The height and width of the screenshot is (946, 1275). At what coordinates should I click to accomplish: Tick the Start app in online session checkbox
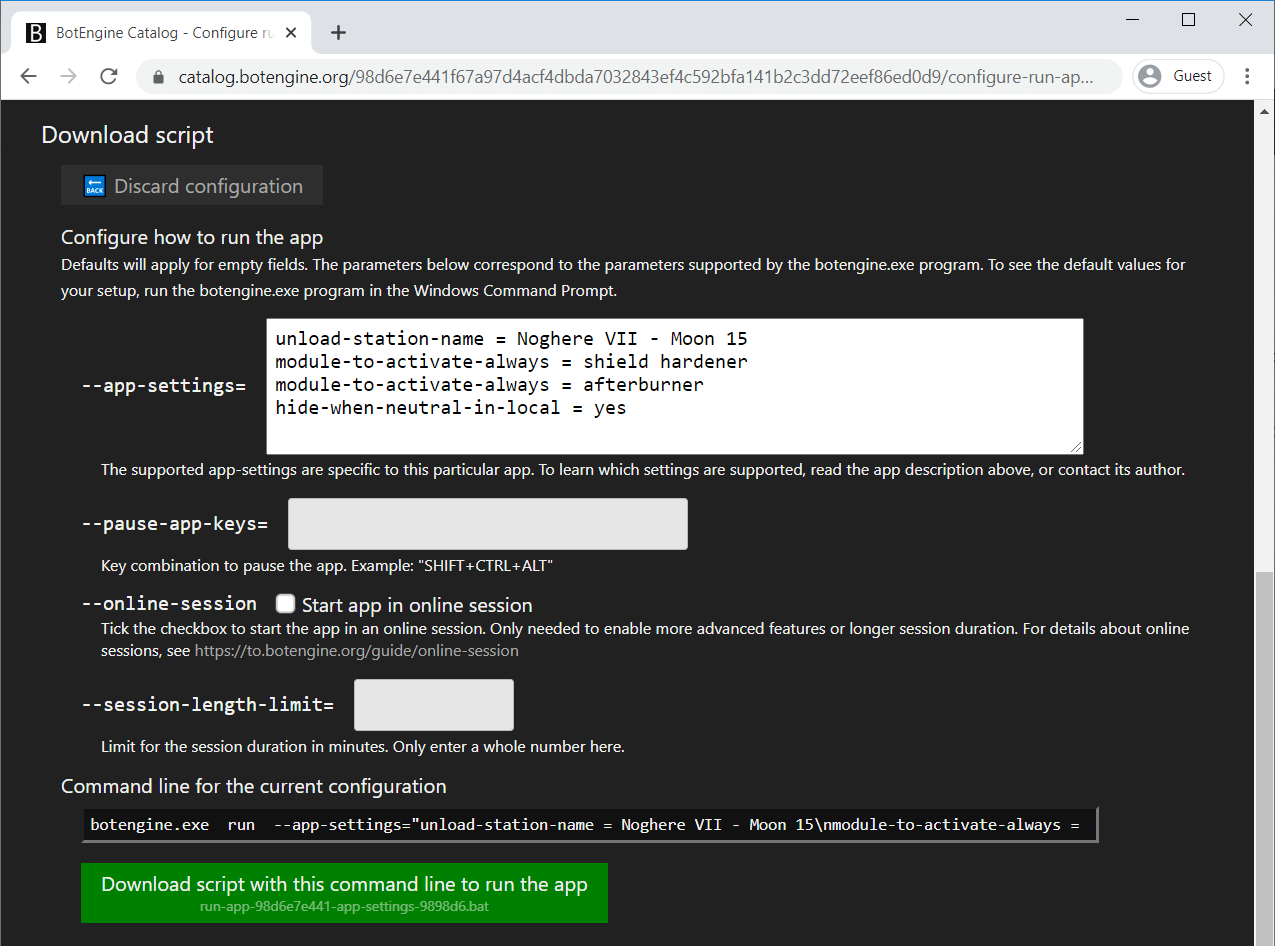286,604
